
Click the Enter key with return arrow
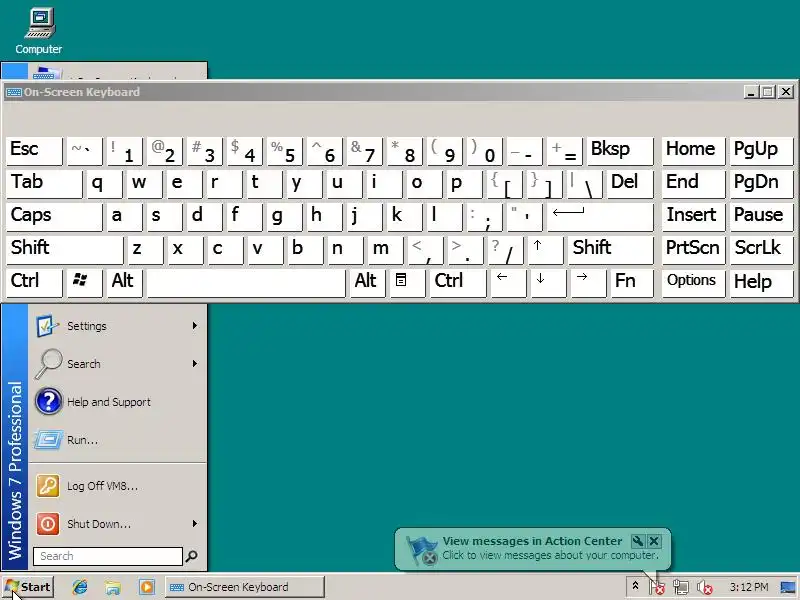pyautogui.click(x=600, y=217)
